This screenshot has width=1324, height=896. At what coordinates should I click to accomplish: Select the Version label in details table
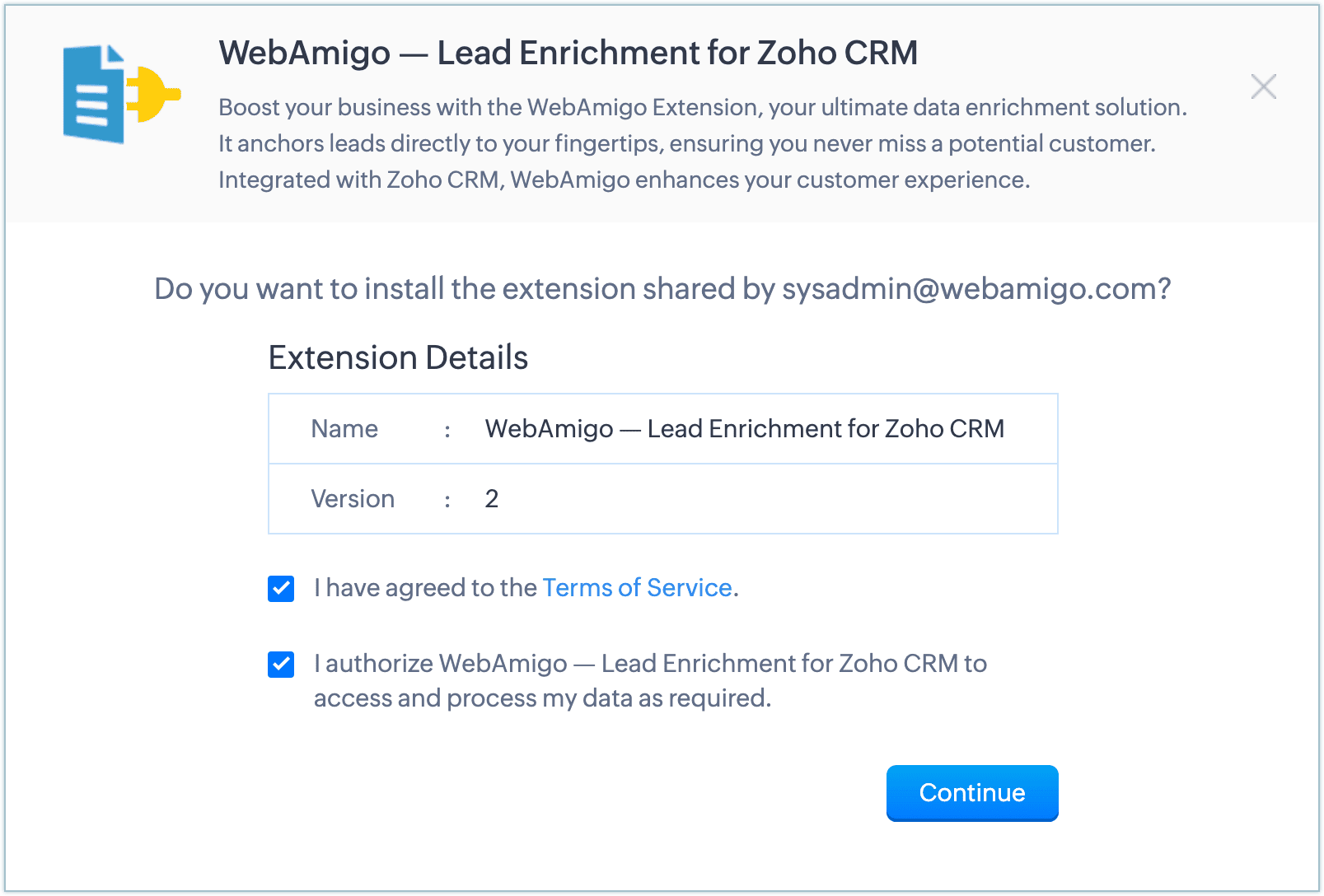pyautogui.click(x=353, y=499)
